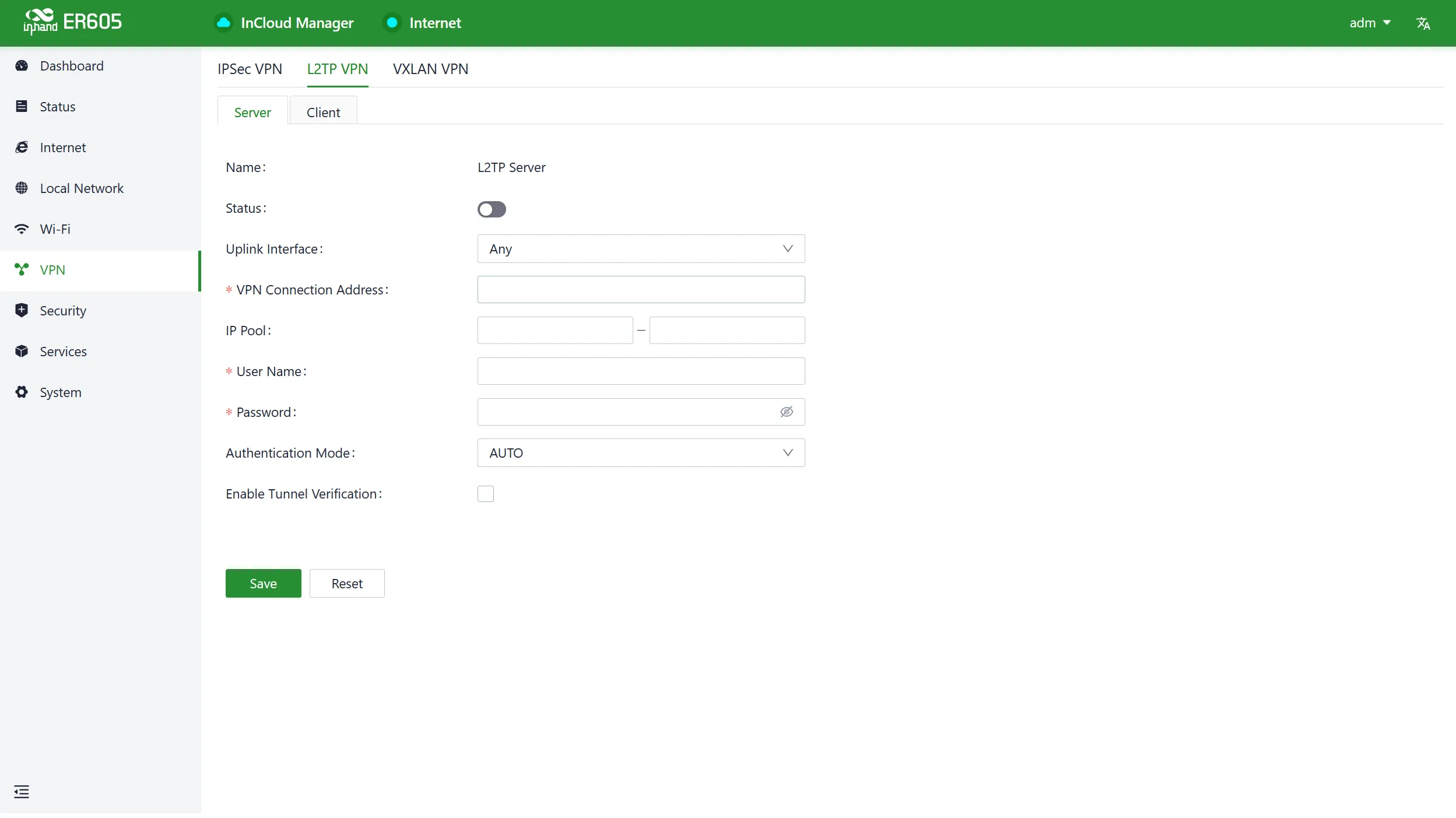Reset the L2TP server form

(x=347, y=584)
